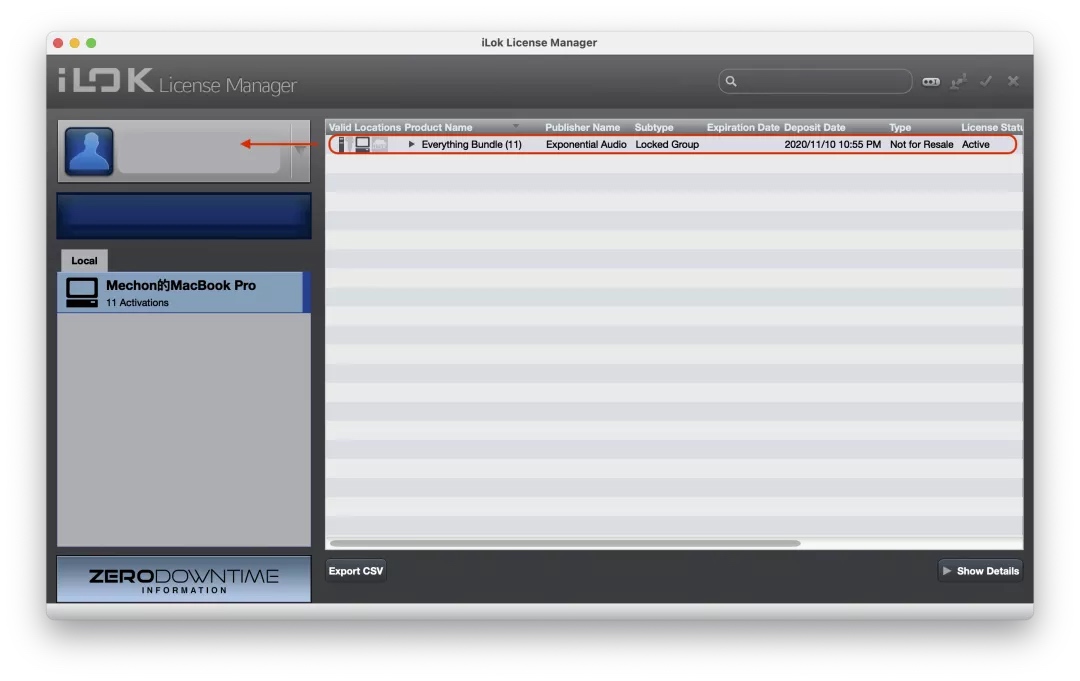Screen dimensions: 1080x681
Task: Click the "Locked Group" subtype cell
Action: pos(667,145)
